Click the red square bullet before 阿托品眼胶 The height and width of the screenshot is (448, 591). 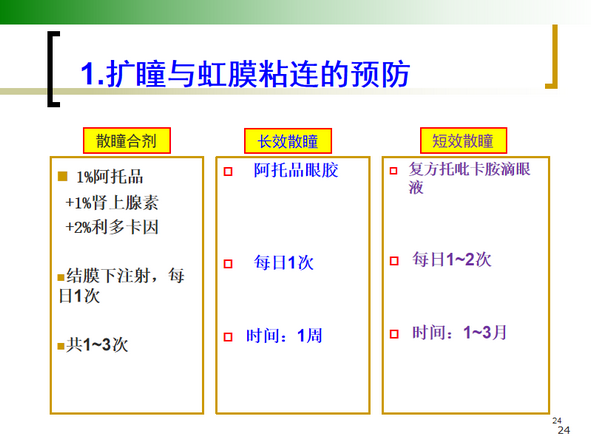click(228, 172)
